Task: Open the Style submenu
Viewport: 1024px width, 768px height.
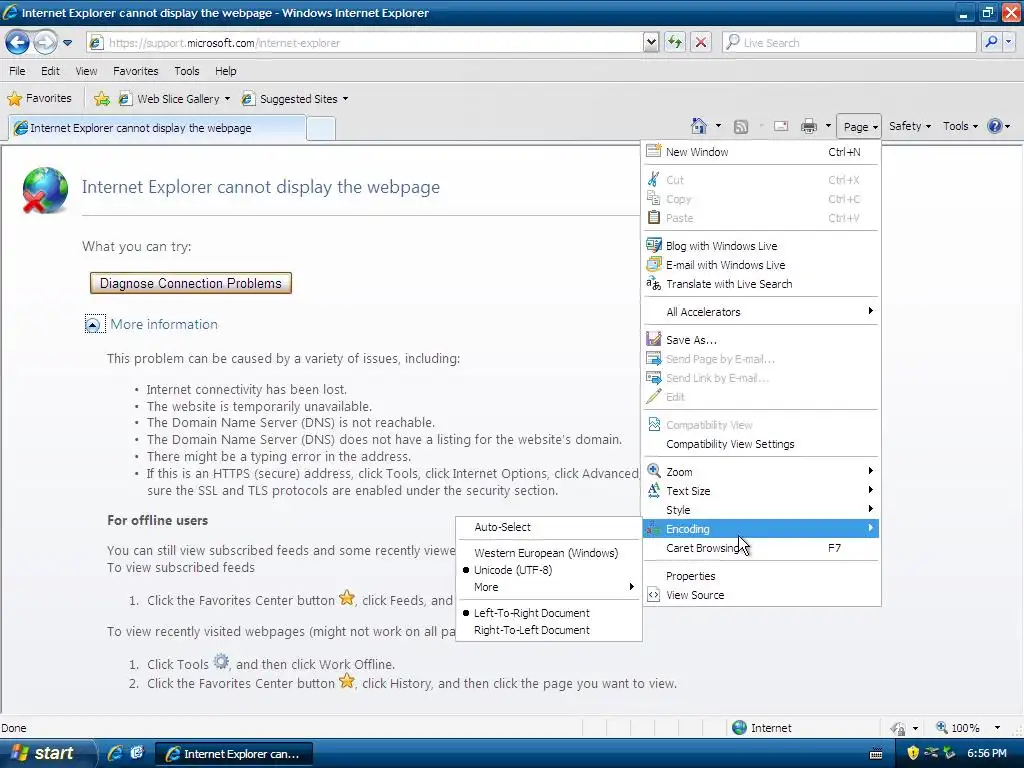Action: [x=761, y=510]
